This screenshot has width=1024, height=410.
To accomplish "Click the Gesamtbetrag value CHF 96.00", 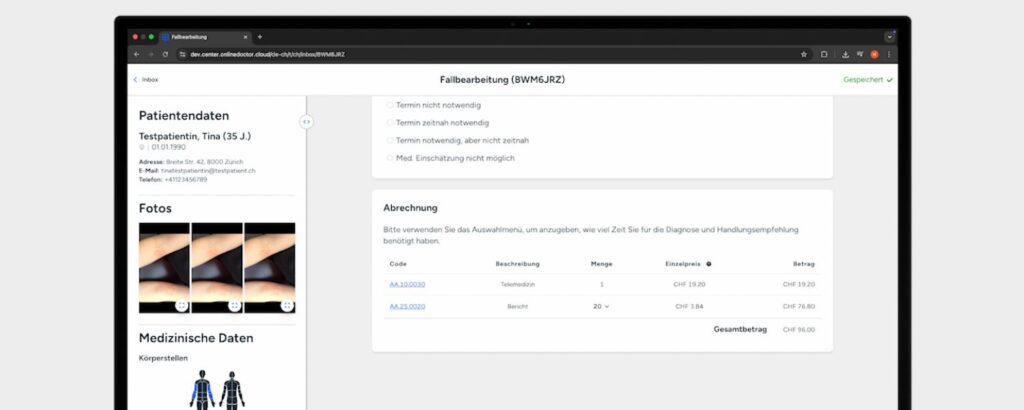I will point(799,330).
